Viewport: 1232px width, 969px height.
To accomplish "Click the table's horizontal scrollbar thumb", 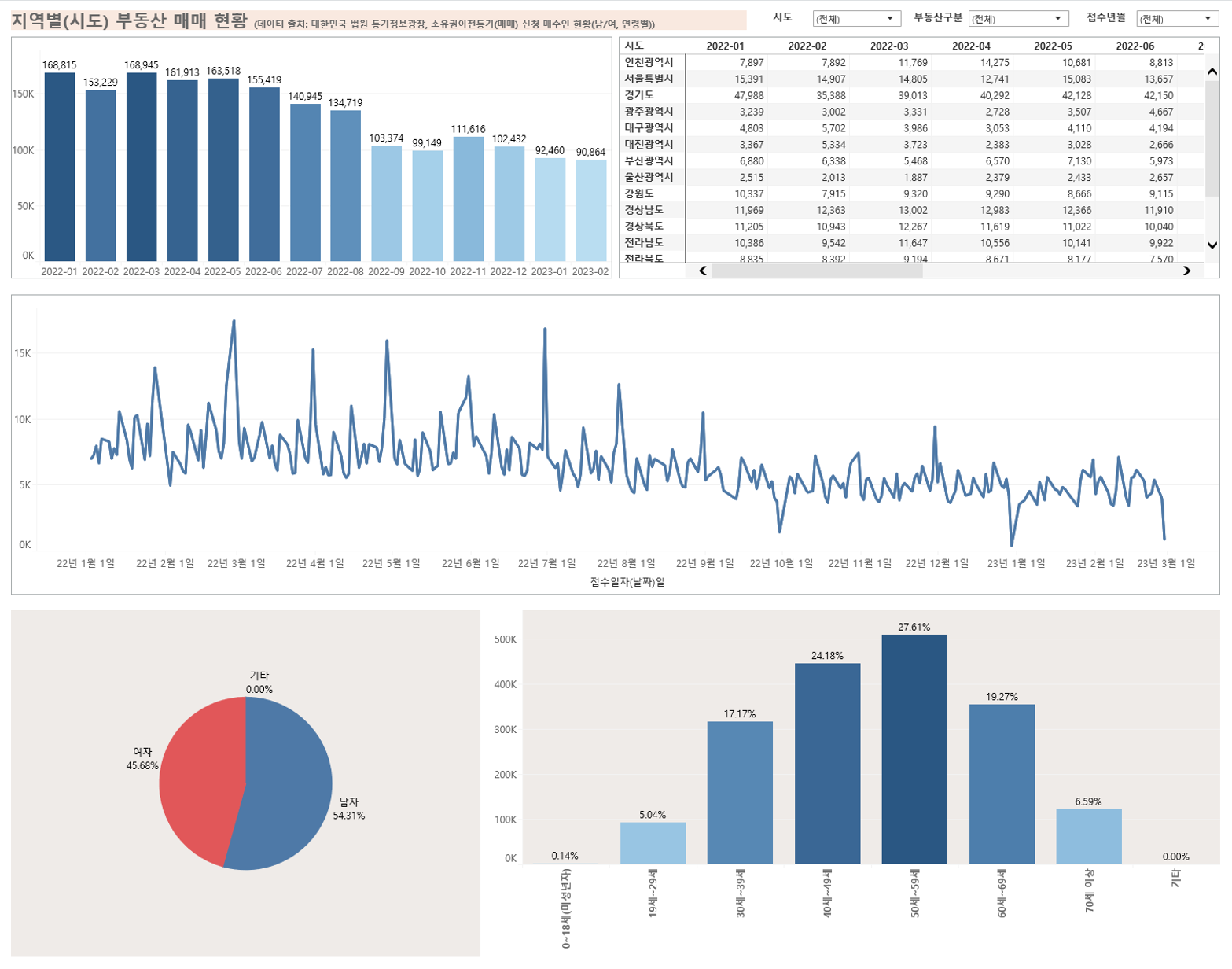I will pos(817,271).
